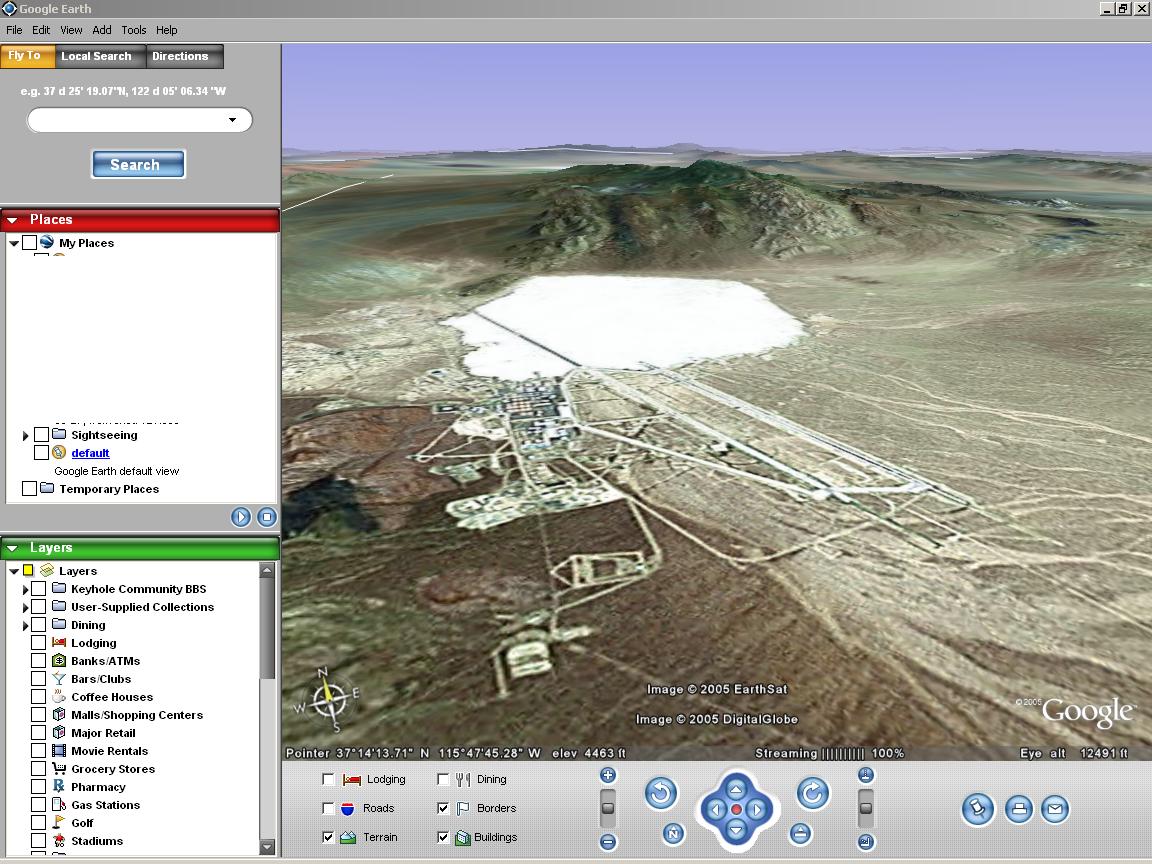Open the Add menu
The image size is (1152, 864).
click(102, 30)
